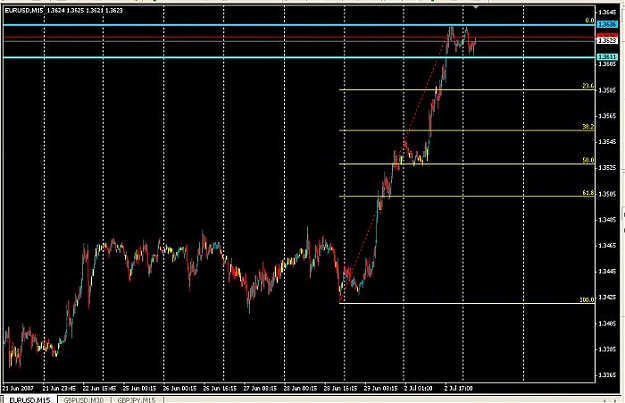Click the Fibonacci 100.0 level label
Screen dimensions: 625x403
coord(587,300)
